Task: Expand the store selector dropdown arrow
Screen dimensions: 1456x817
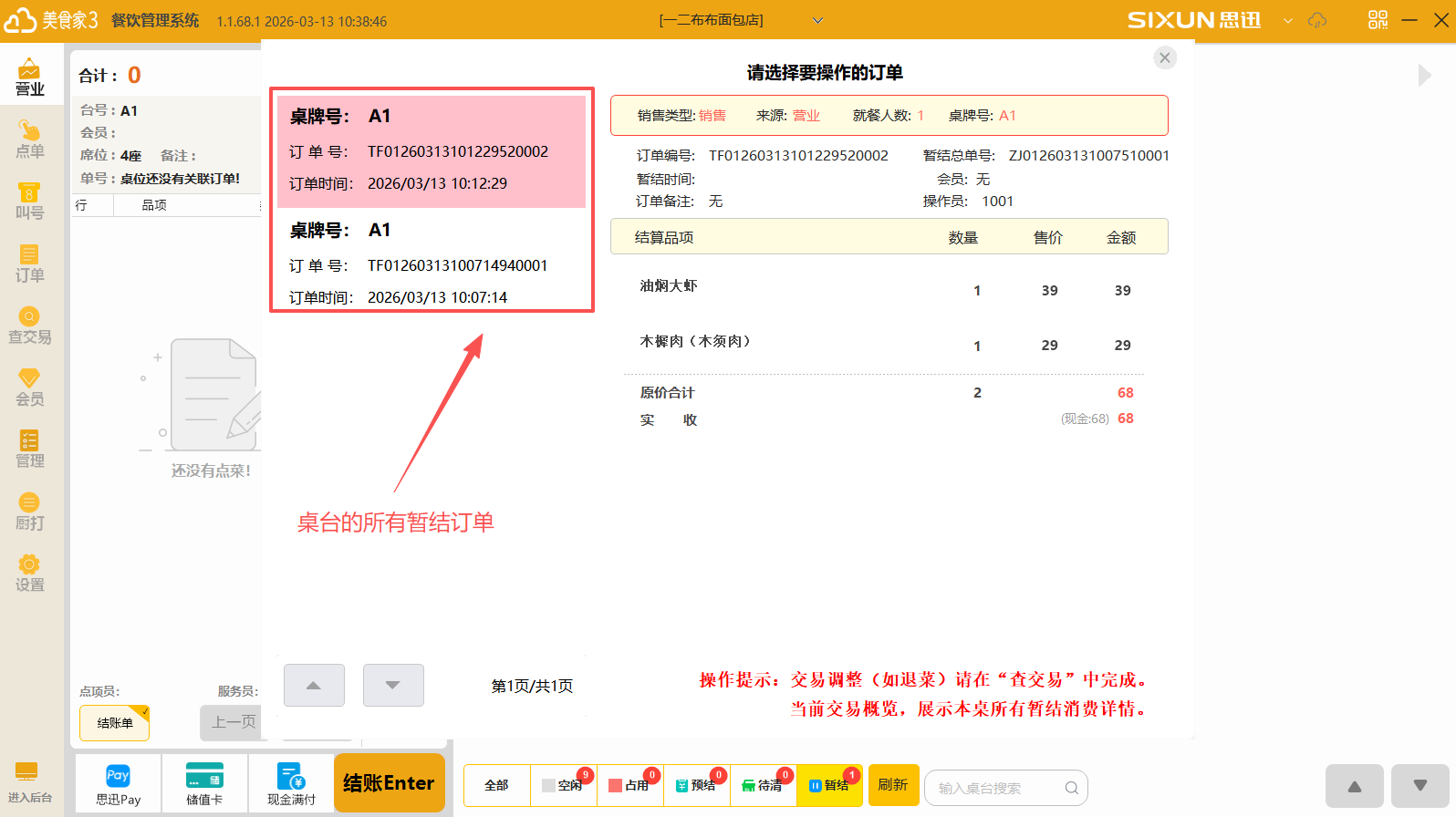Action: click(817, 20)
